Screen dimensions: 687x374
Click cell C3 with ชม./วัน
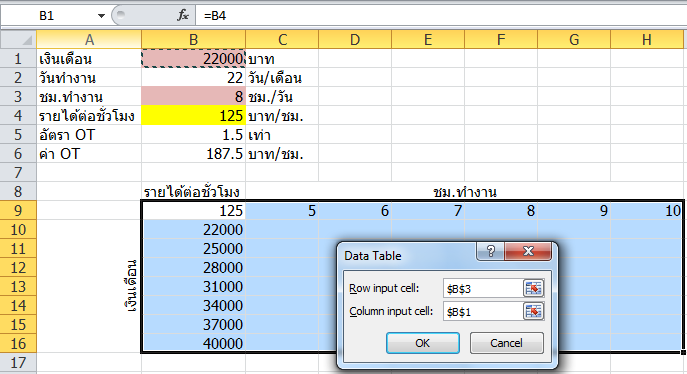point(282,96)
